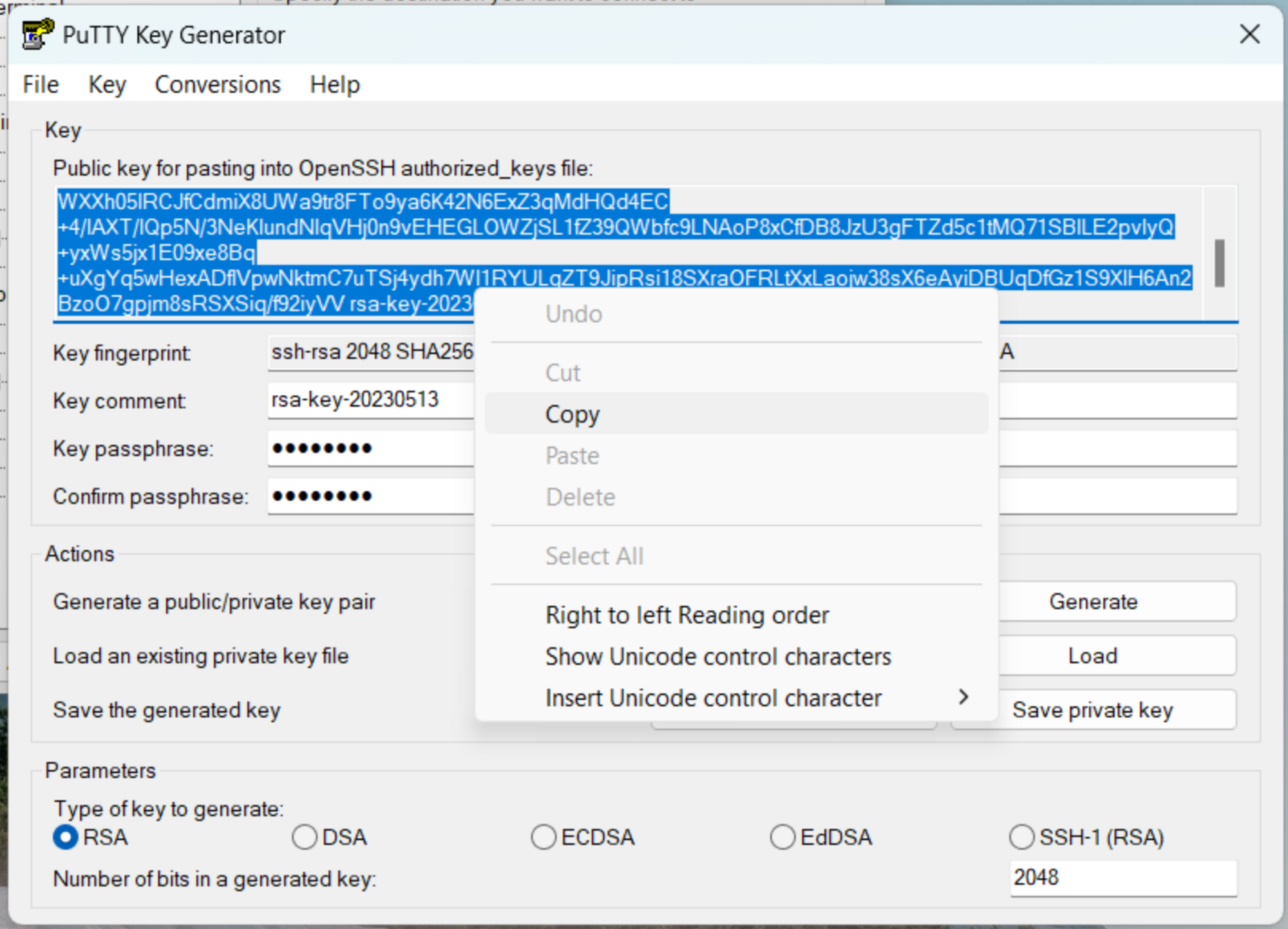The width and height of the screenshot is (1288, 929).
Task: Click the public key box scrollbar thumb
Action: point(1218,263)
